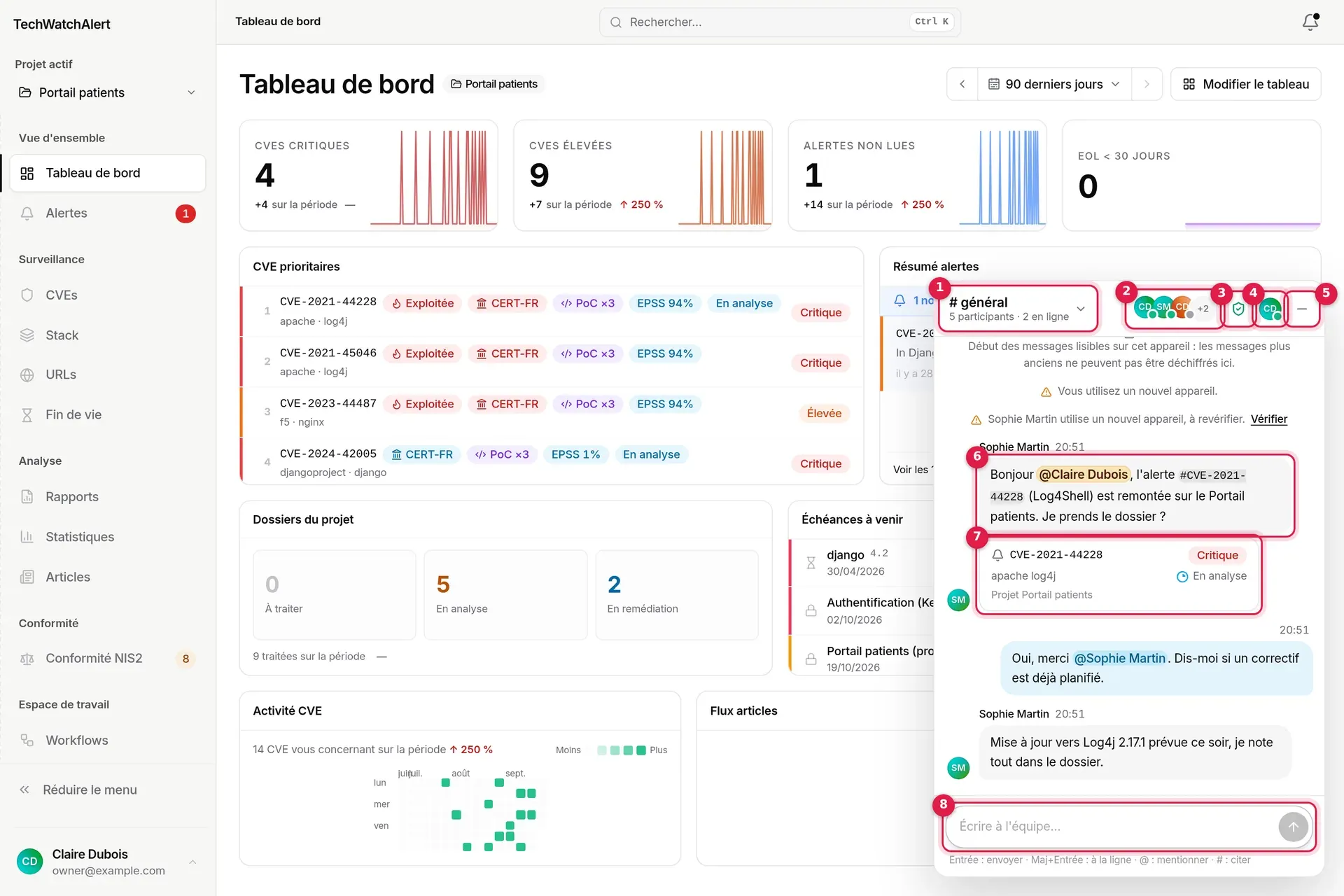Screen dimensions: 1344x896
Task: Click the Portail patients tag next to title
Action: coord(494,84)
